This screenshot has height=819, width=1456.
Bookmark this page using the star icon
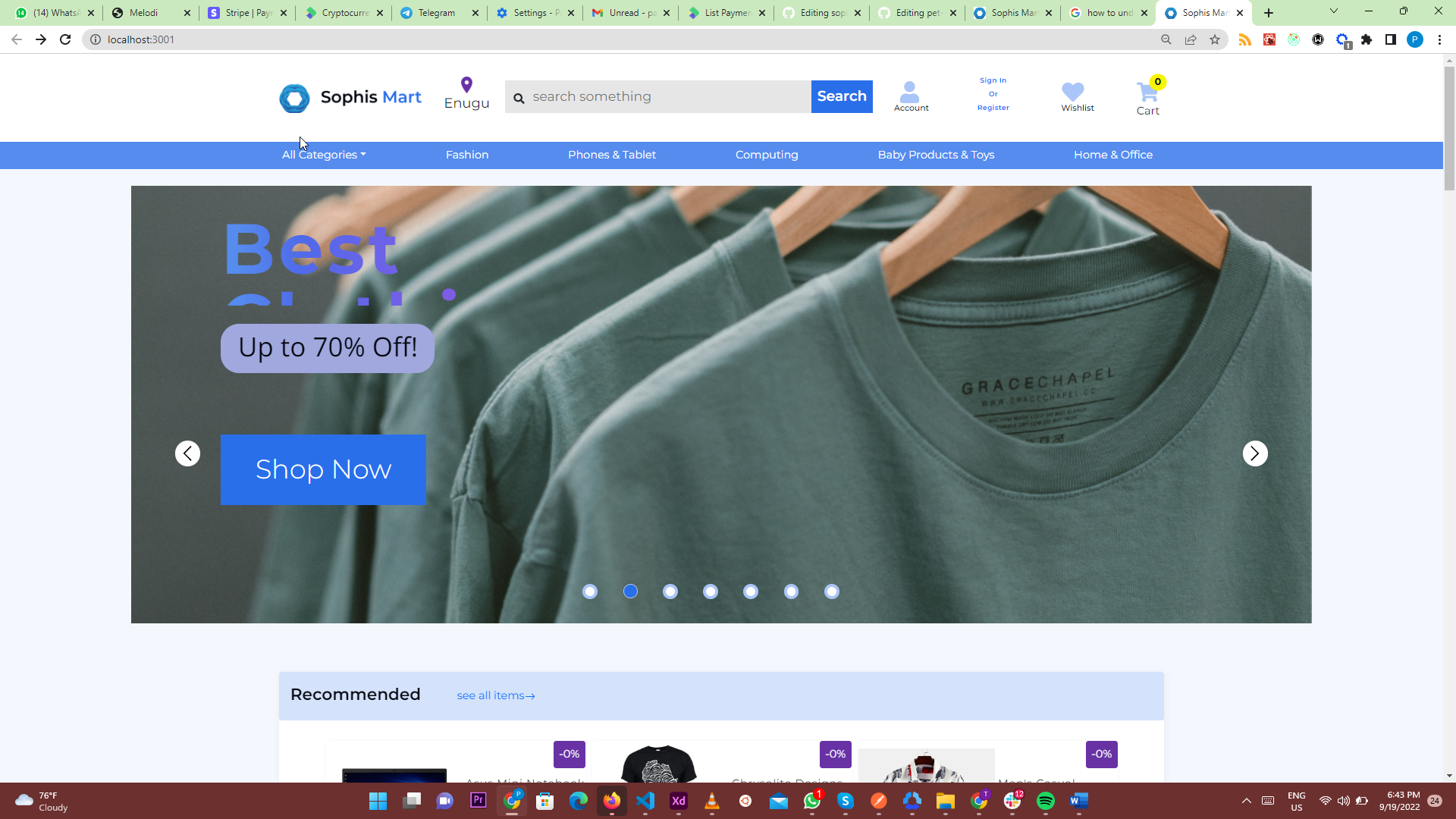point(1216,39)
